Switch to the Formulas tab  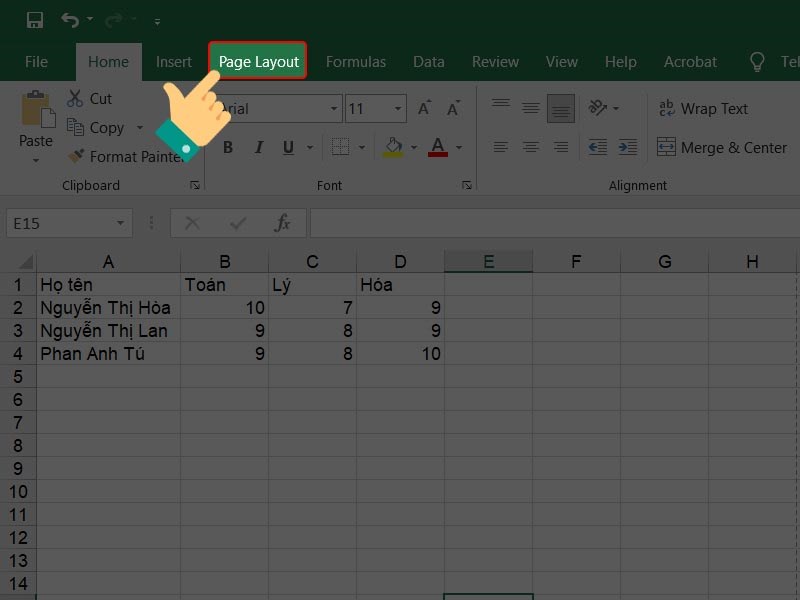pyautogui.click(x=356, y=62)
